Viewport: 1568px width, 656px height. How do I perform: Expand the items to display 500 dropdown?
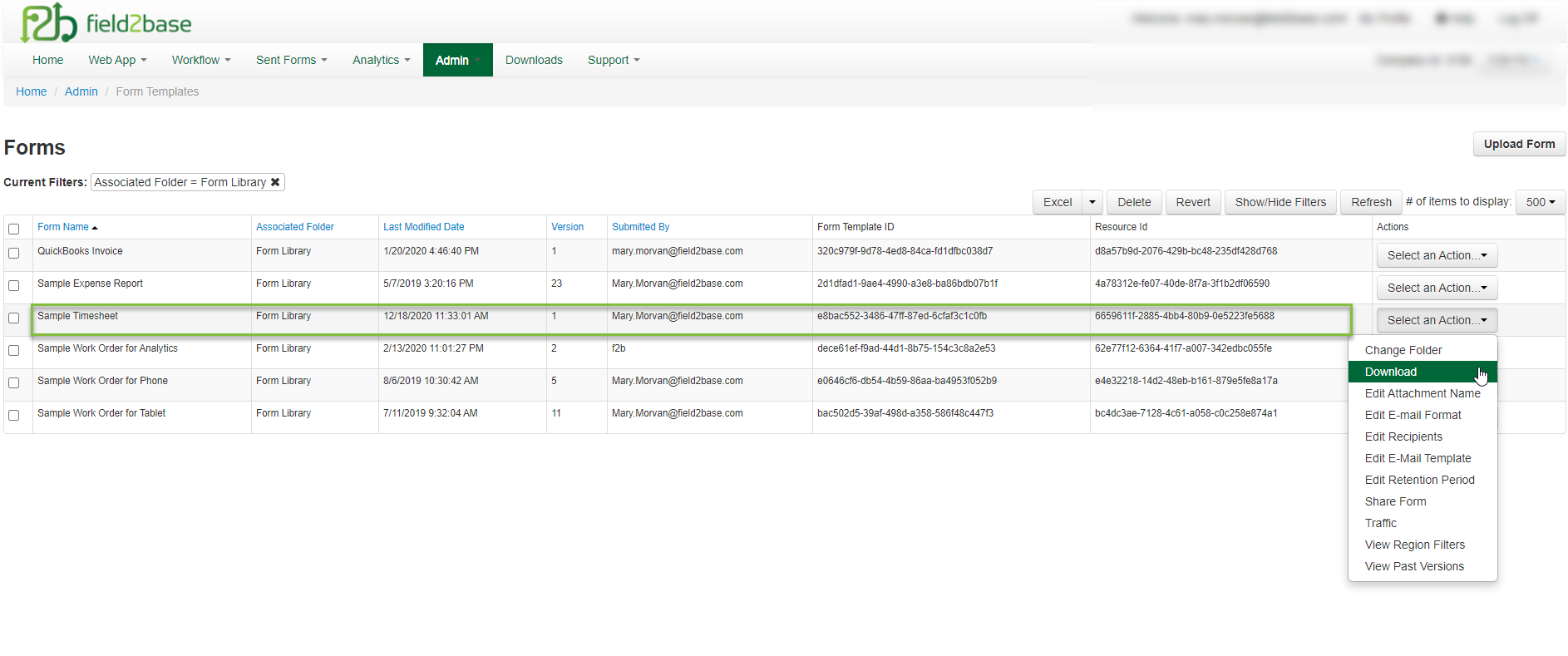(1540, 202)
